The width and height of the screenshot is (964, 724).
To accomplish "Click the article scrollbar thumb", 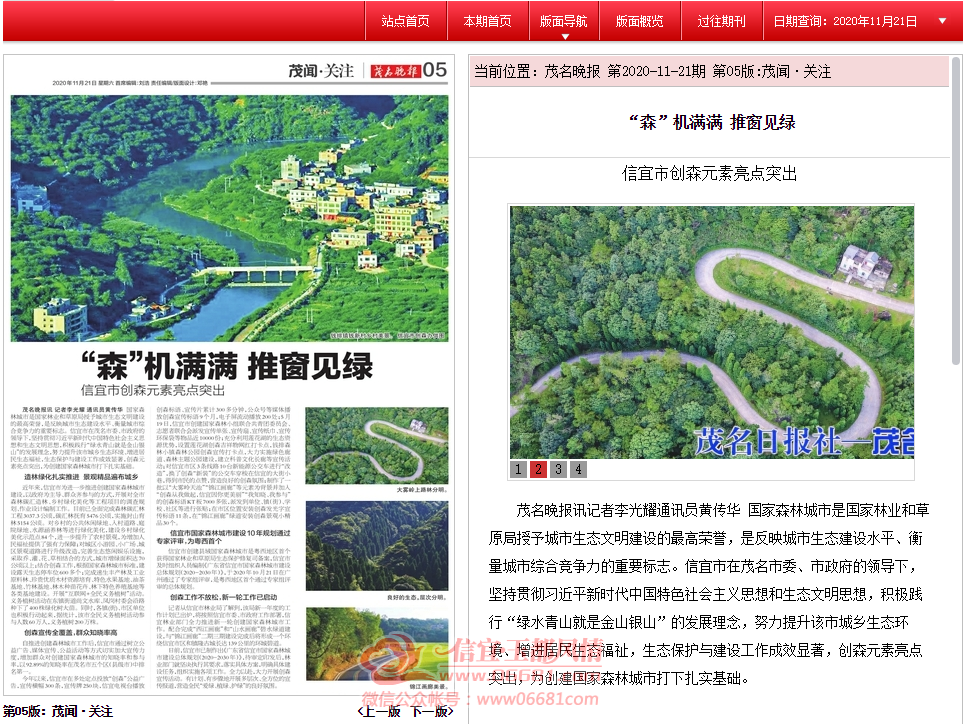I will tap(956, 211).
